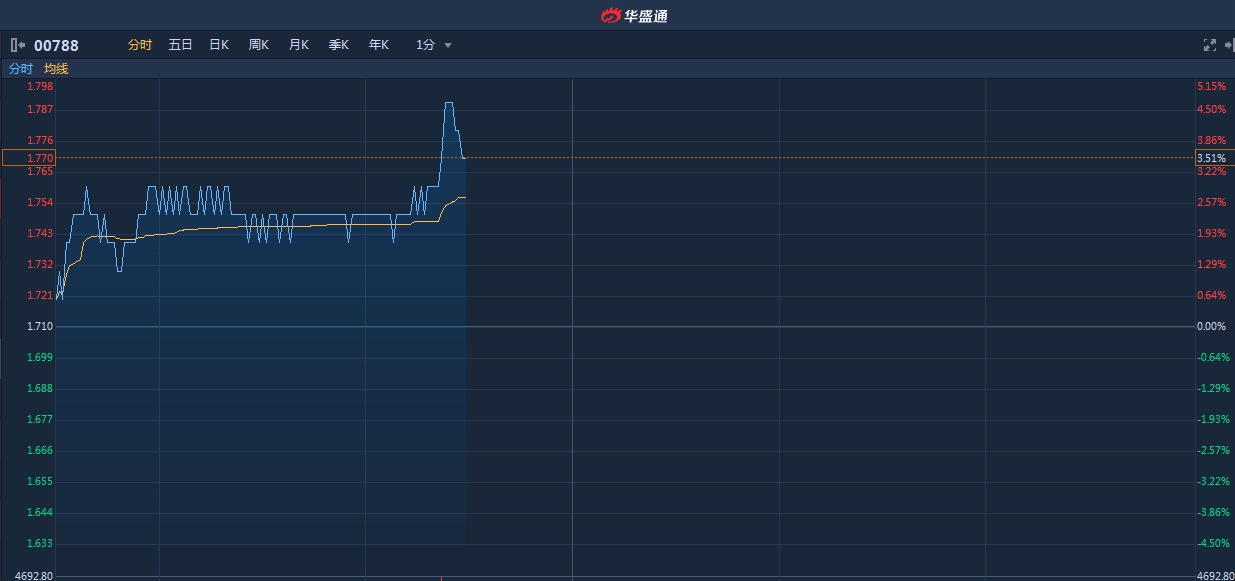Switch to 分时 intraday chart tab
Viewport: 1235px width, 581px height.
140,45
